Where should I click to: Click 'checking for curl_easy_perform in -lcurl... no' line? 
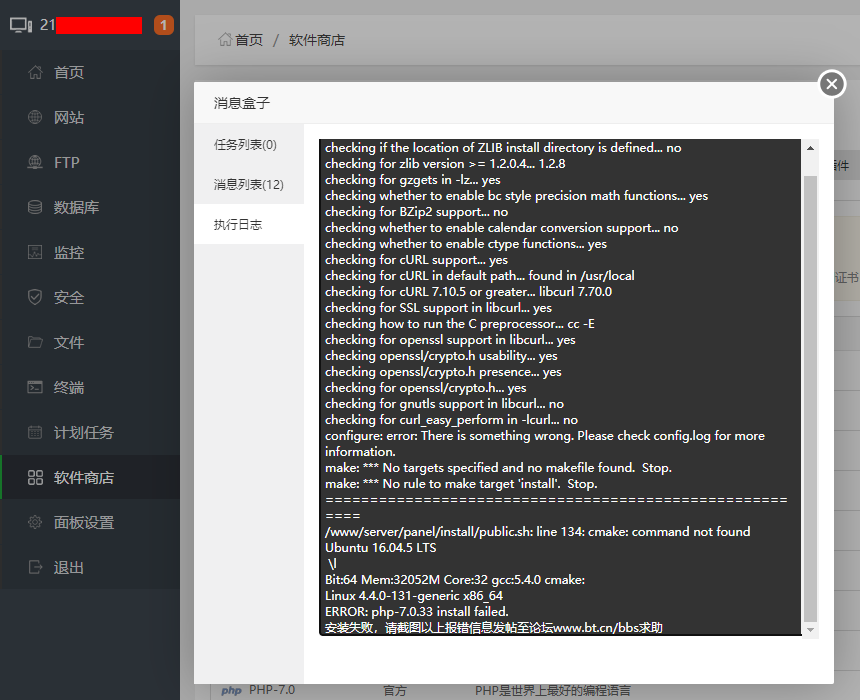pos(451,419)
